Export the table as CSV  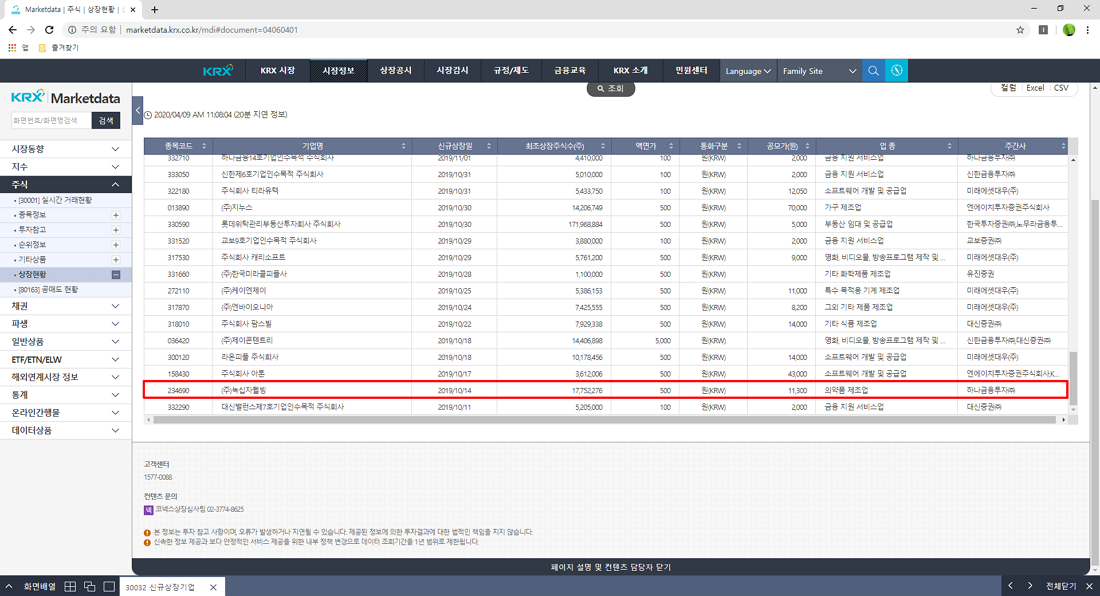pos(1061,88)
